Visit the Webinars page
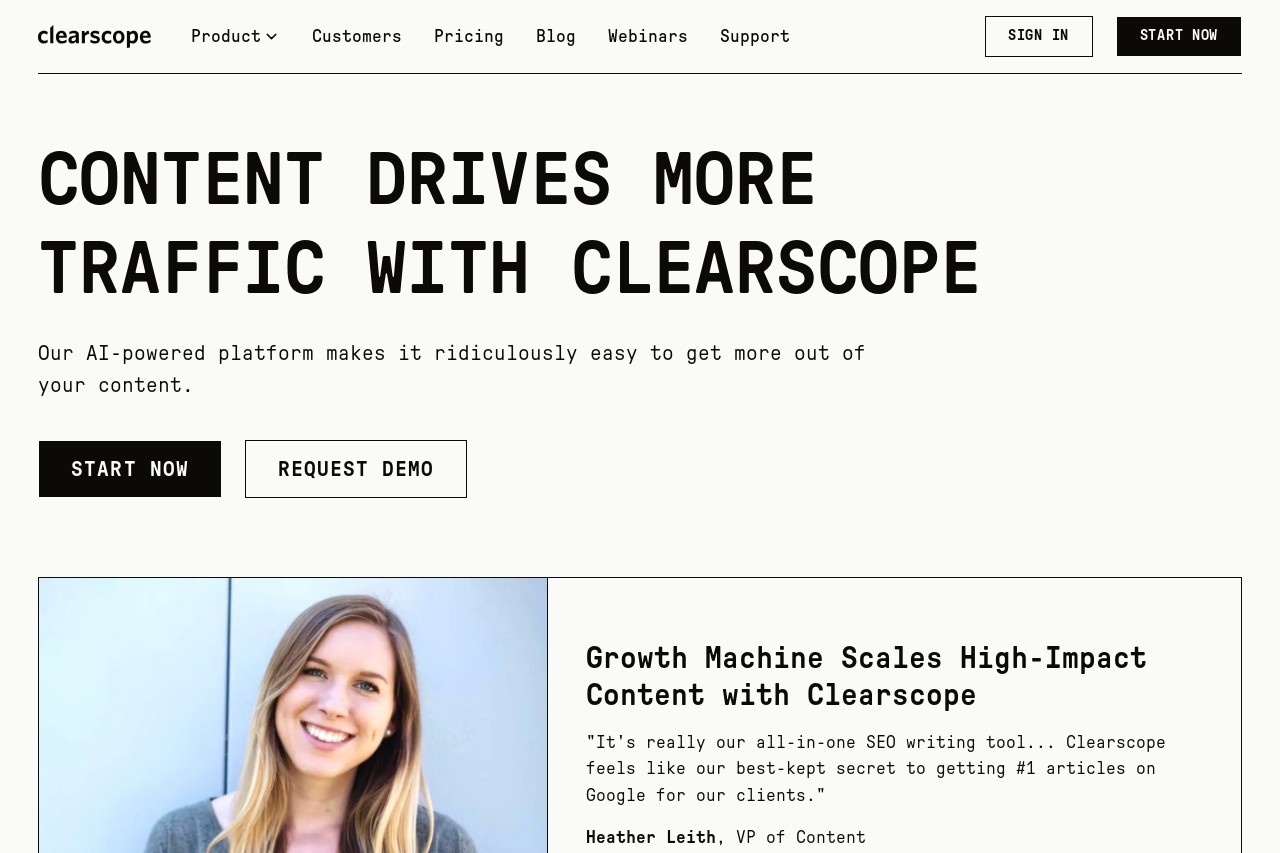Image resolution: width=1280 pixels, height=853 pixels. tap(648, 36)
